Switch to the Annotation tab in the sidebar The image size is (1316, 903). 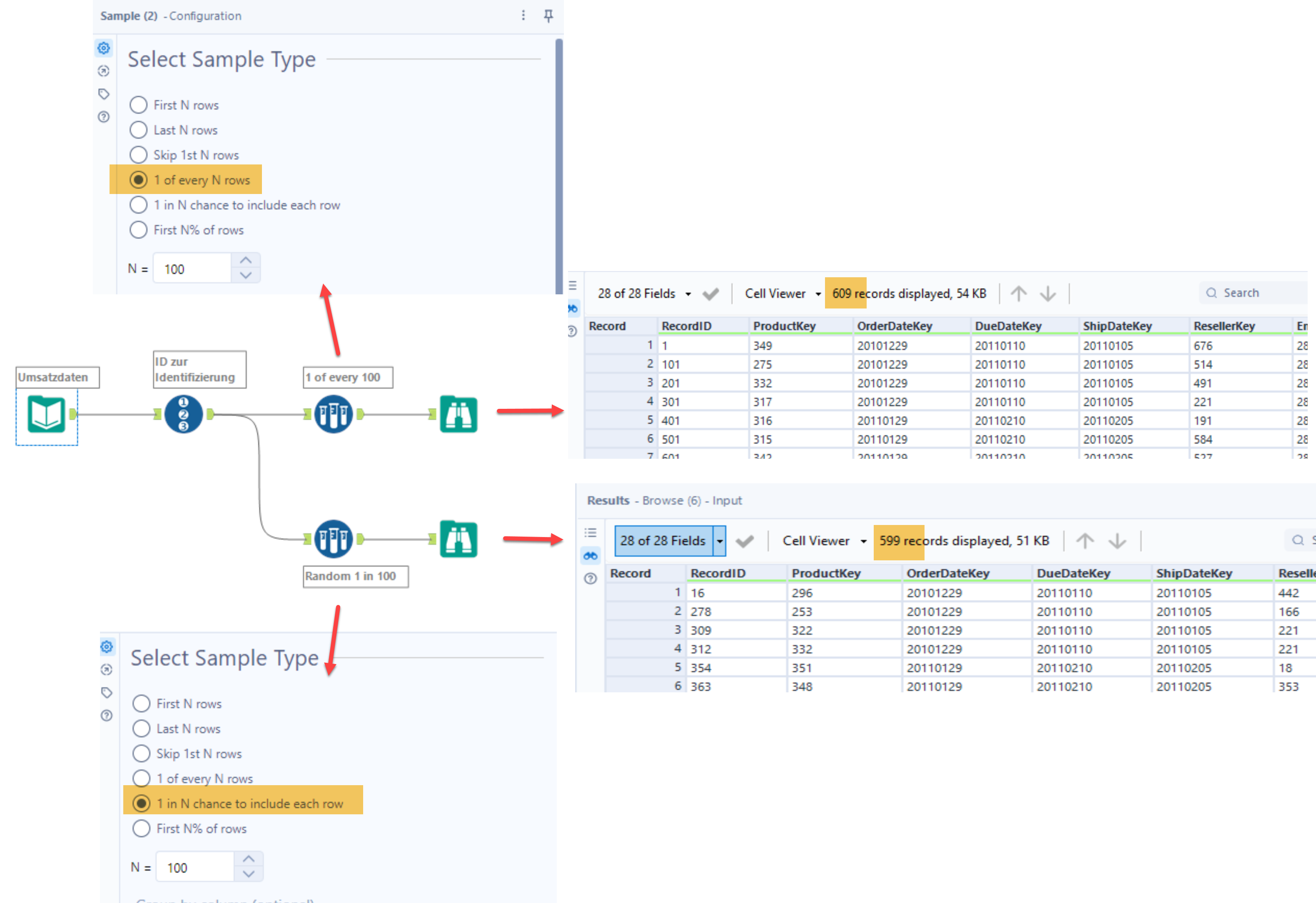104,94
